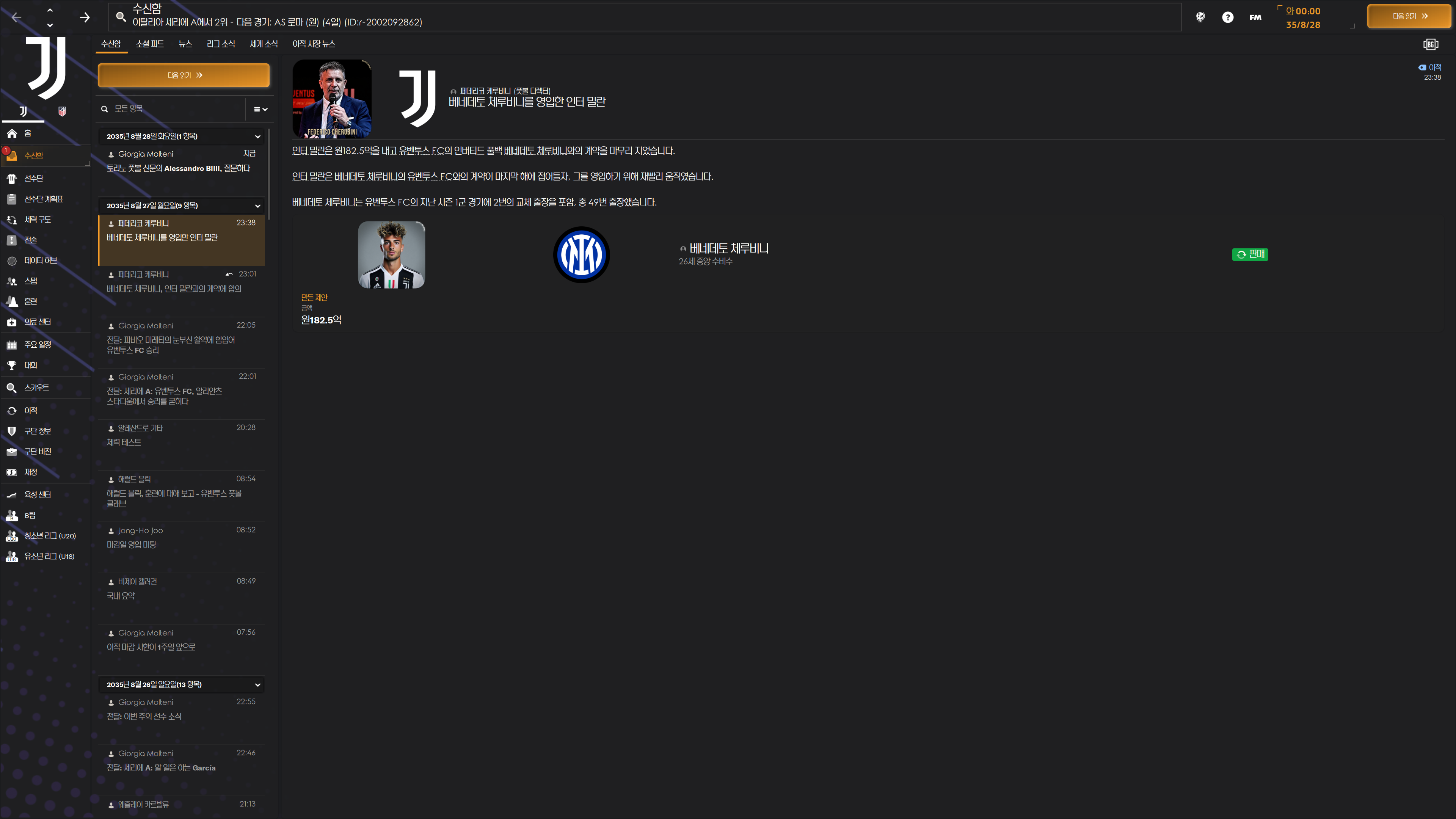Open 데이터 허브 in the sidebar

point(45,260)
